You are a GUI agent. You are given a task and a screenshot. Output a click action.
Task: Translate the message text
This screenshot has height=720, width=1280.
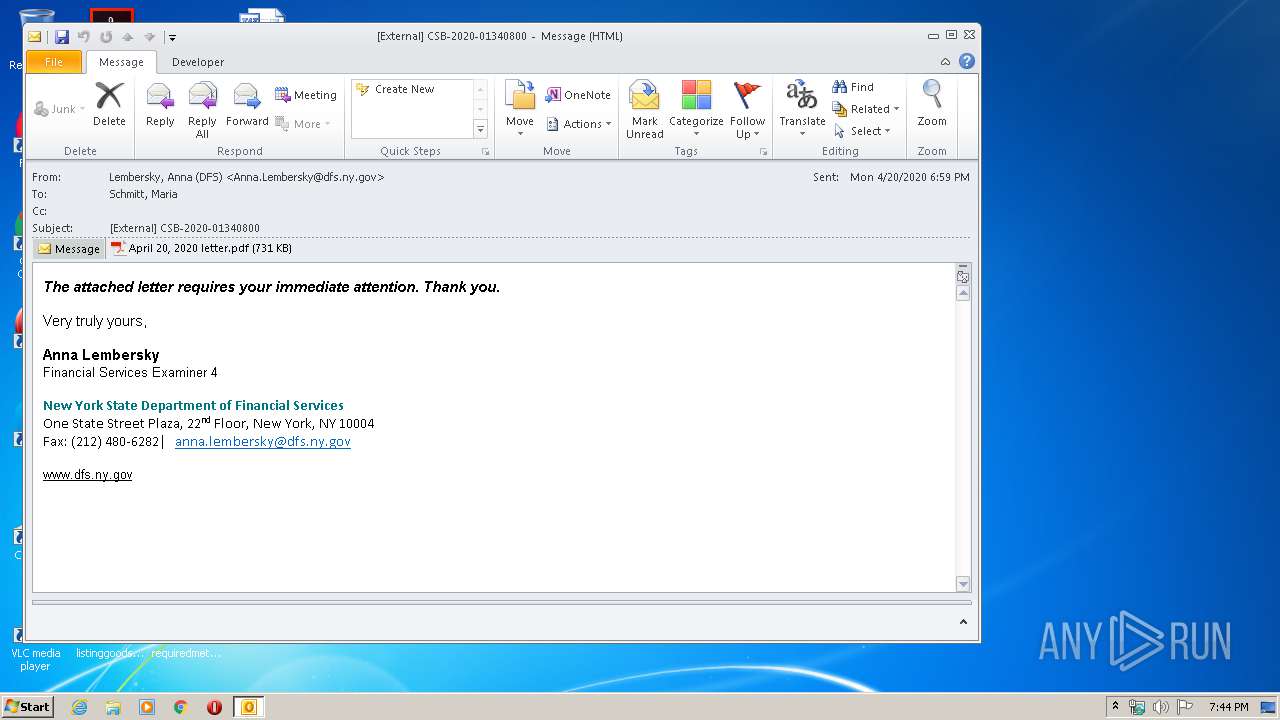[802, 110]
